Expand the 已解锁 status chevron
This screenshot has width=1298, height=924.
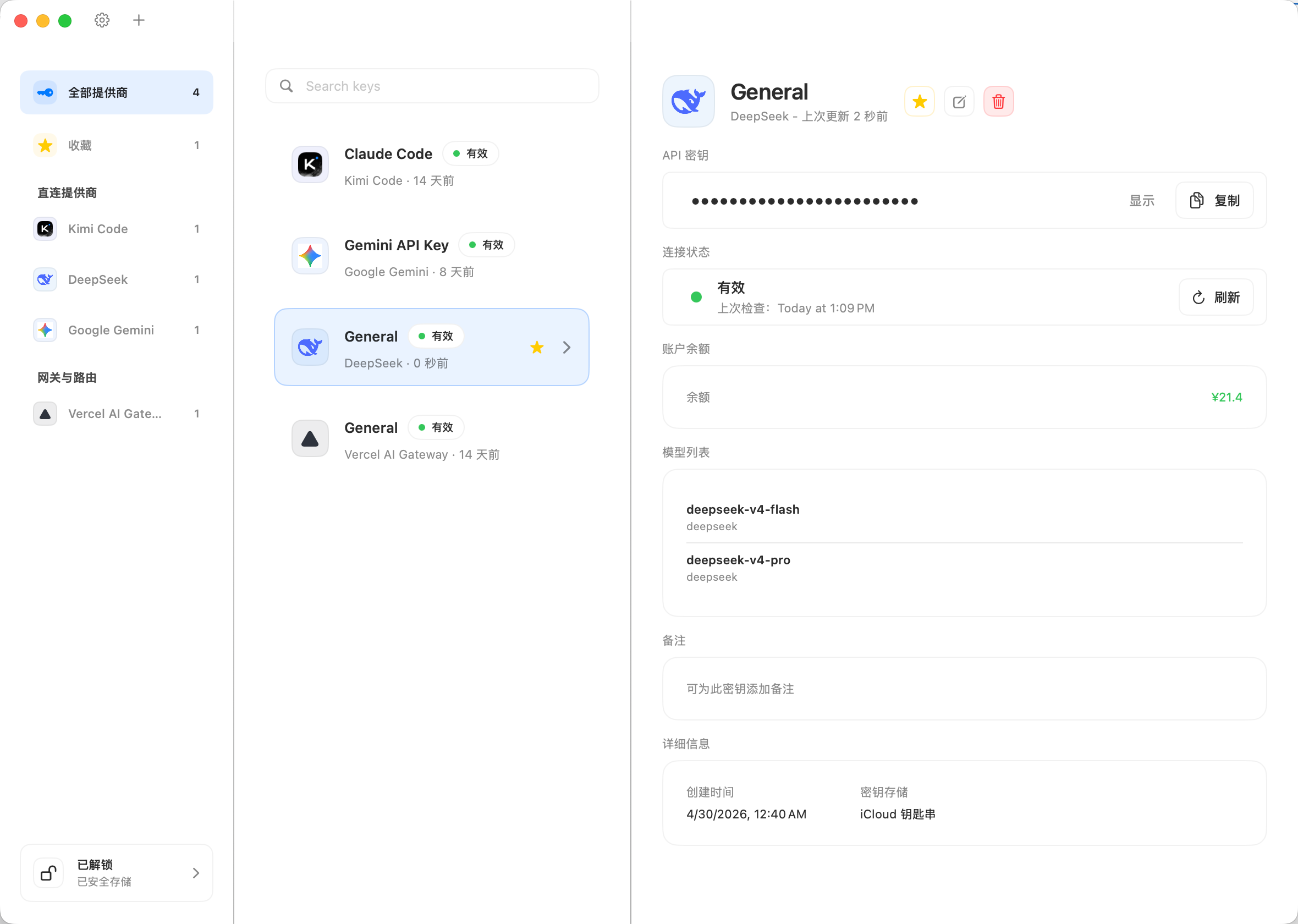[x=196, y=873]
